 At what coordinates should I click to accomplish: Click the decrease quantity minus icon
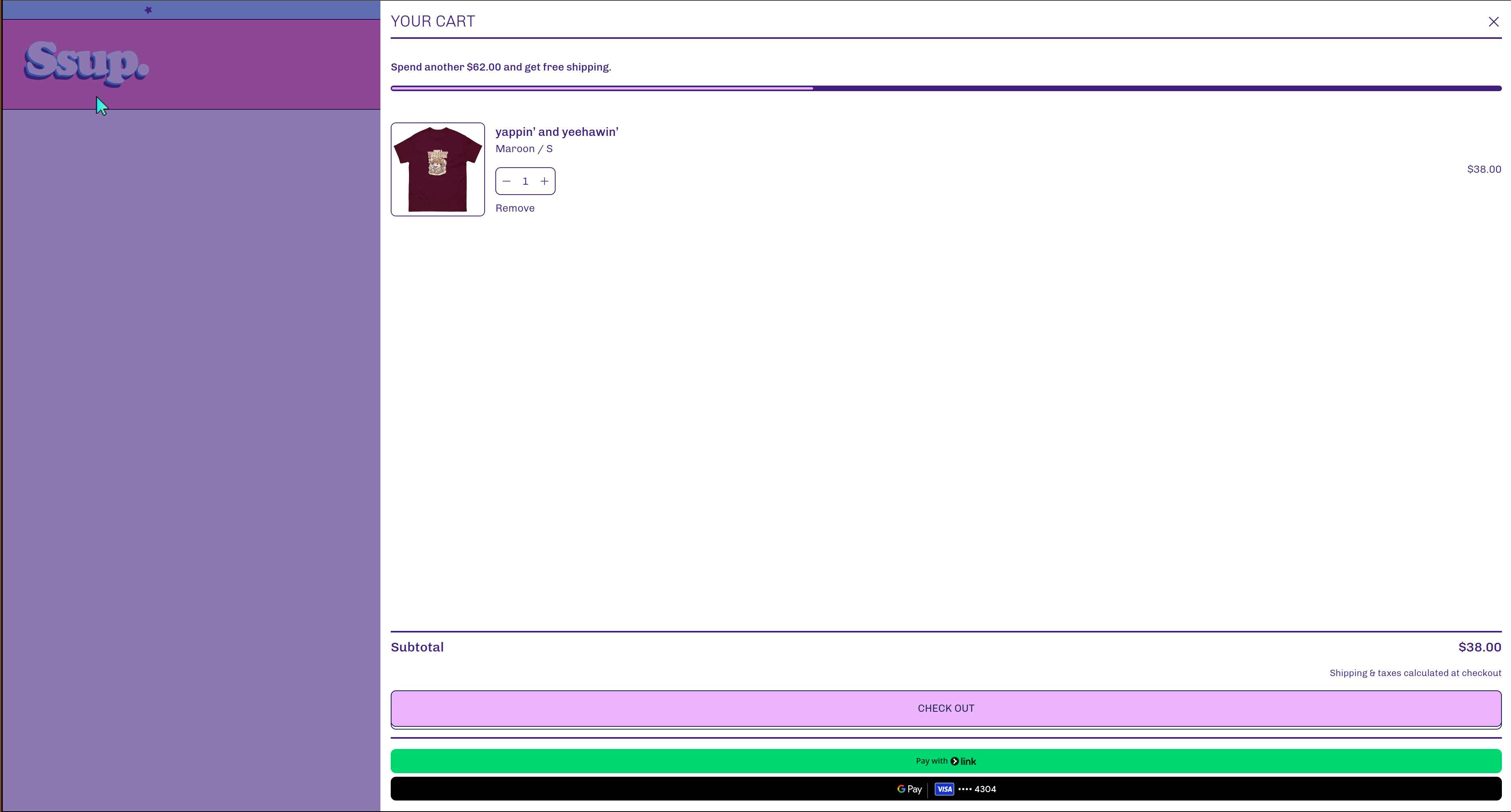[x=506, y=181]
